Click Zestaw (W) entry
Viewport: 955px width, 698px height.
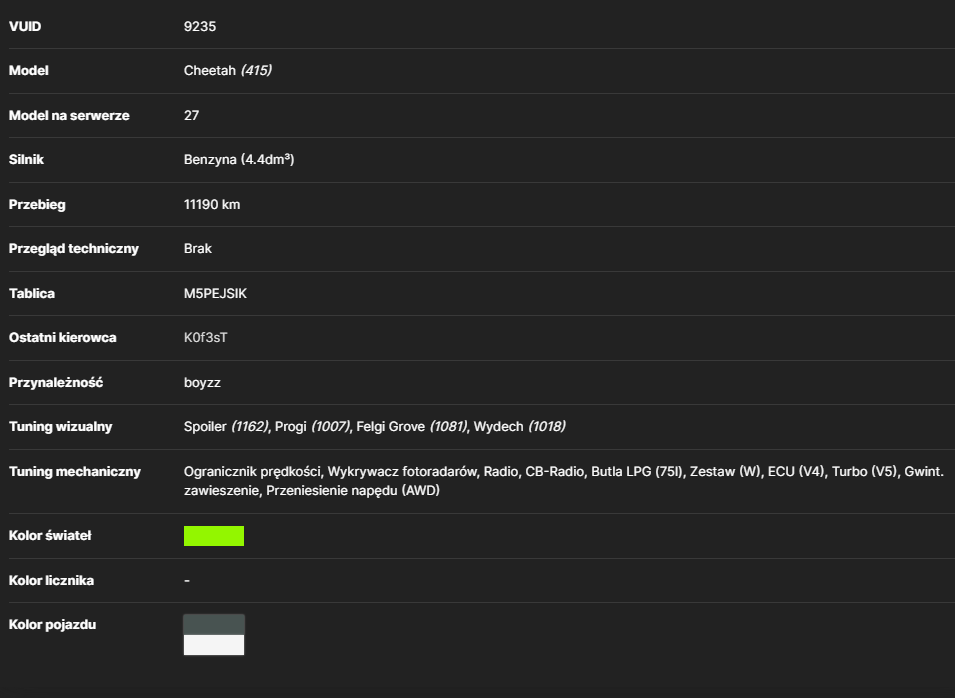point(725,471)
